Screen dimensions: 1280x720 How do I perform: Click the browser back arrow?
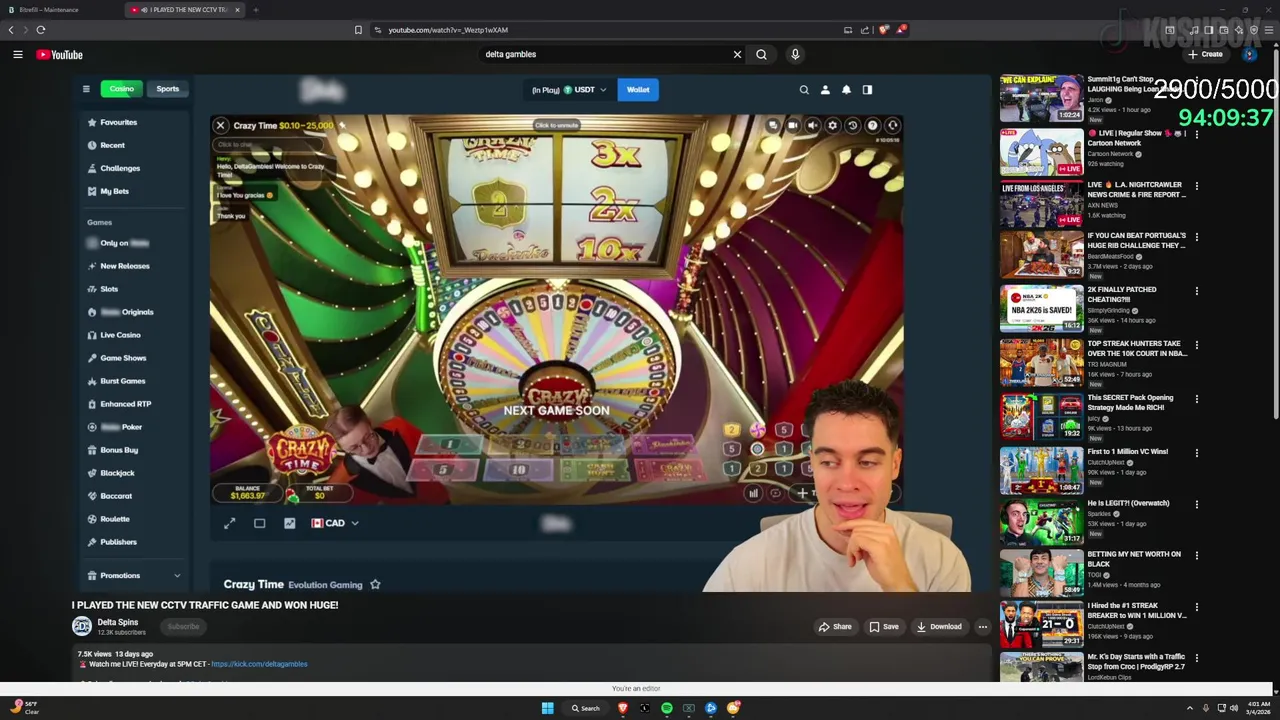(x=11, y=30)
